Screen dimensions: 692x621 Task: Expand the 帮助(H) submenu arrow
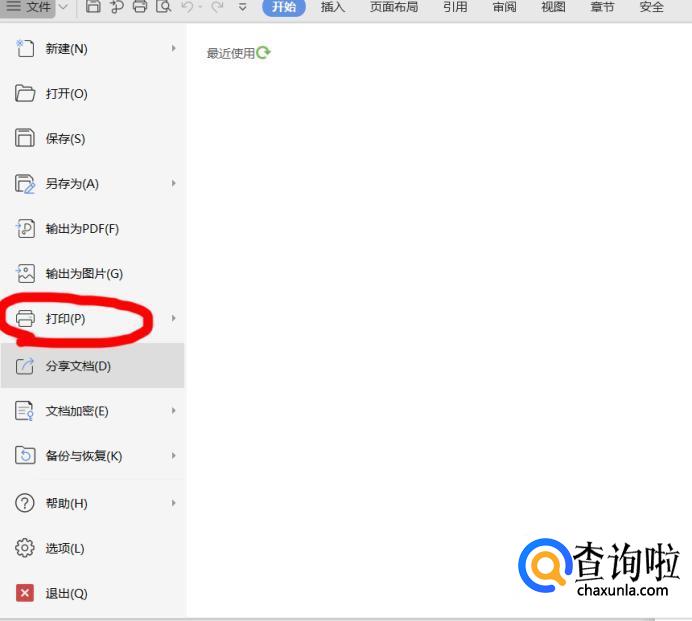coord(173,503)
